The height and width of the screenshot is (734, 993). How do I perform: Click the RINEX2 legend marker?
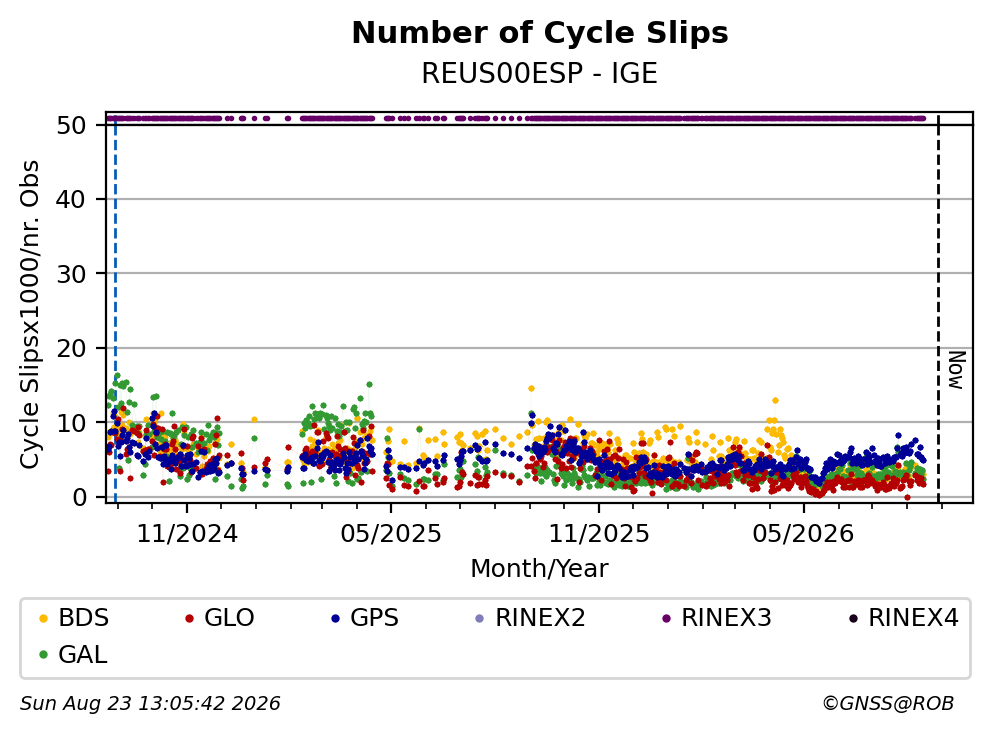click(479, 618)
